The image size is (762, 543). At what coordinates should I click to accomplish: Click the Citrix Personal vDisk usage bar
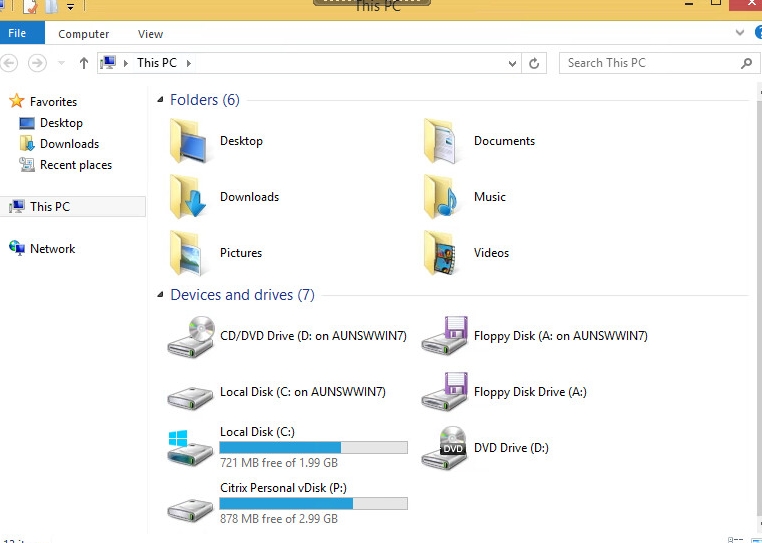[x=313, y=504]
